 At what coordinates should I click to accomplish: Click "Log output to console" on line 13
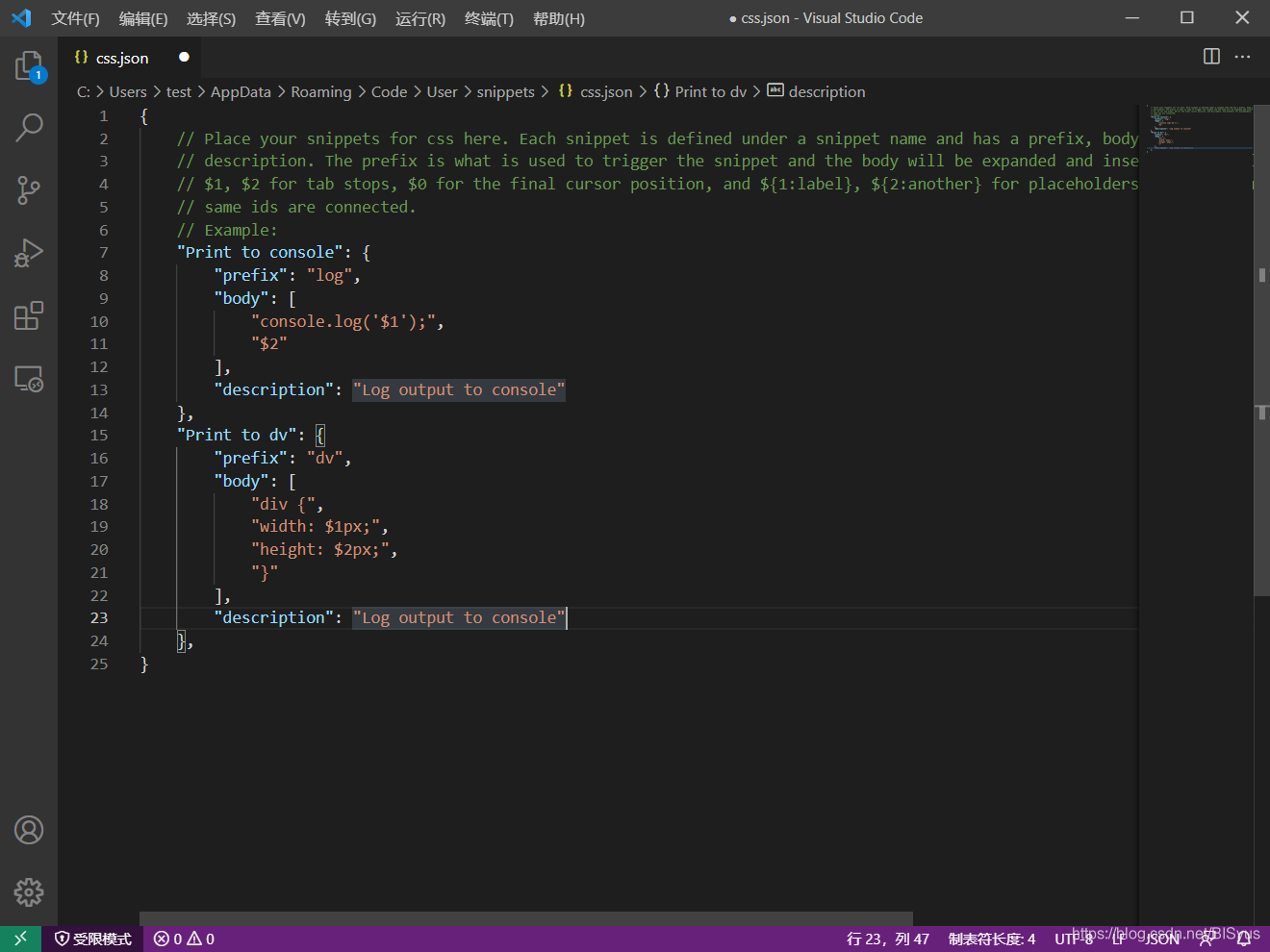click(x=459, y=389)
